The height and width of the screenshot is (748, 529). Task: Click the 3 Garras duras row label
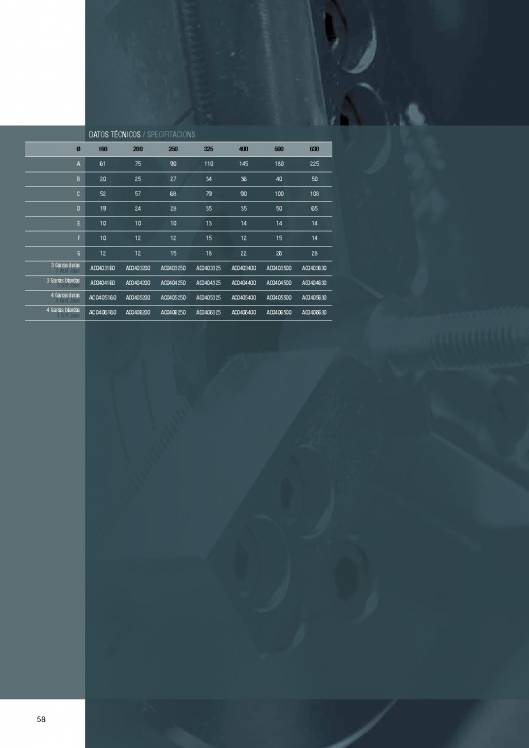pyautogui.click(x=65, y=265)
